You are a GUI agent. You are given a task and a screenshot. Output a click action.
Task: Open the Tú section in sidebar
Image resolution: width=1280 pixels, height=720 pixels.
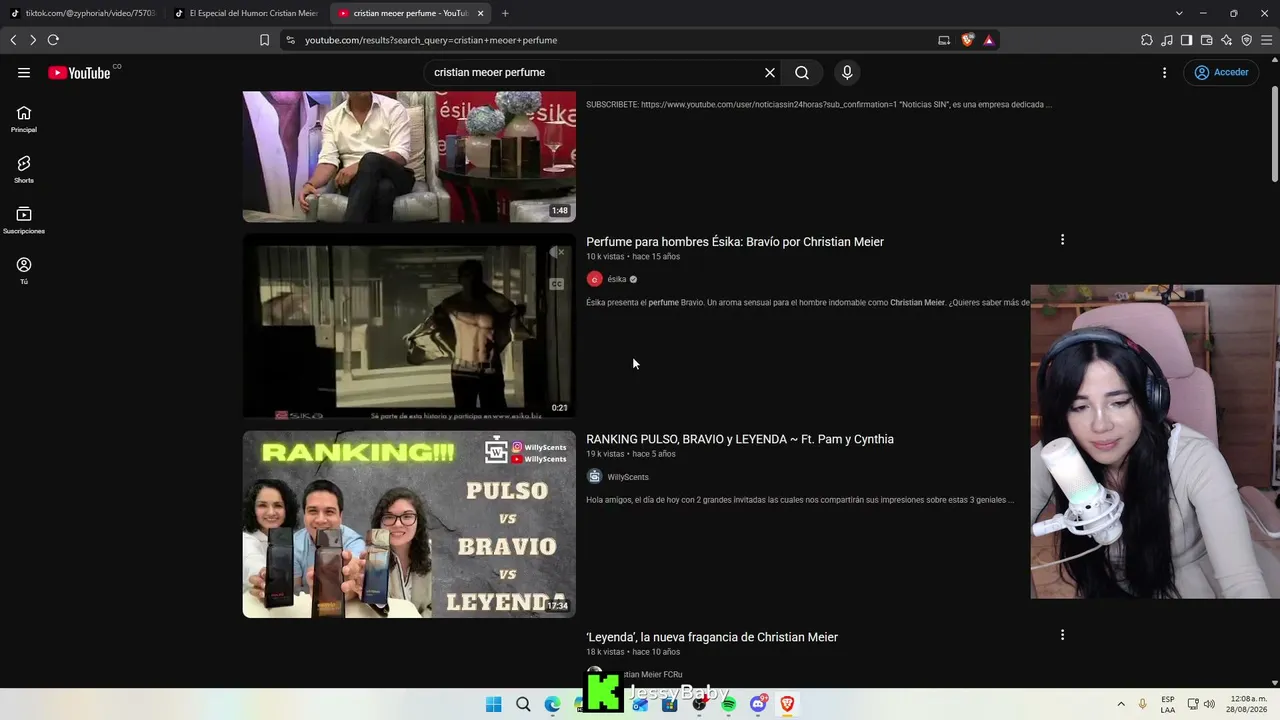coord(24,270)
